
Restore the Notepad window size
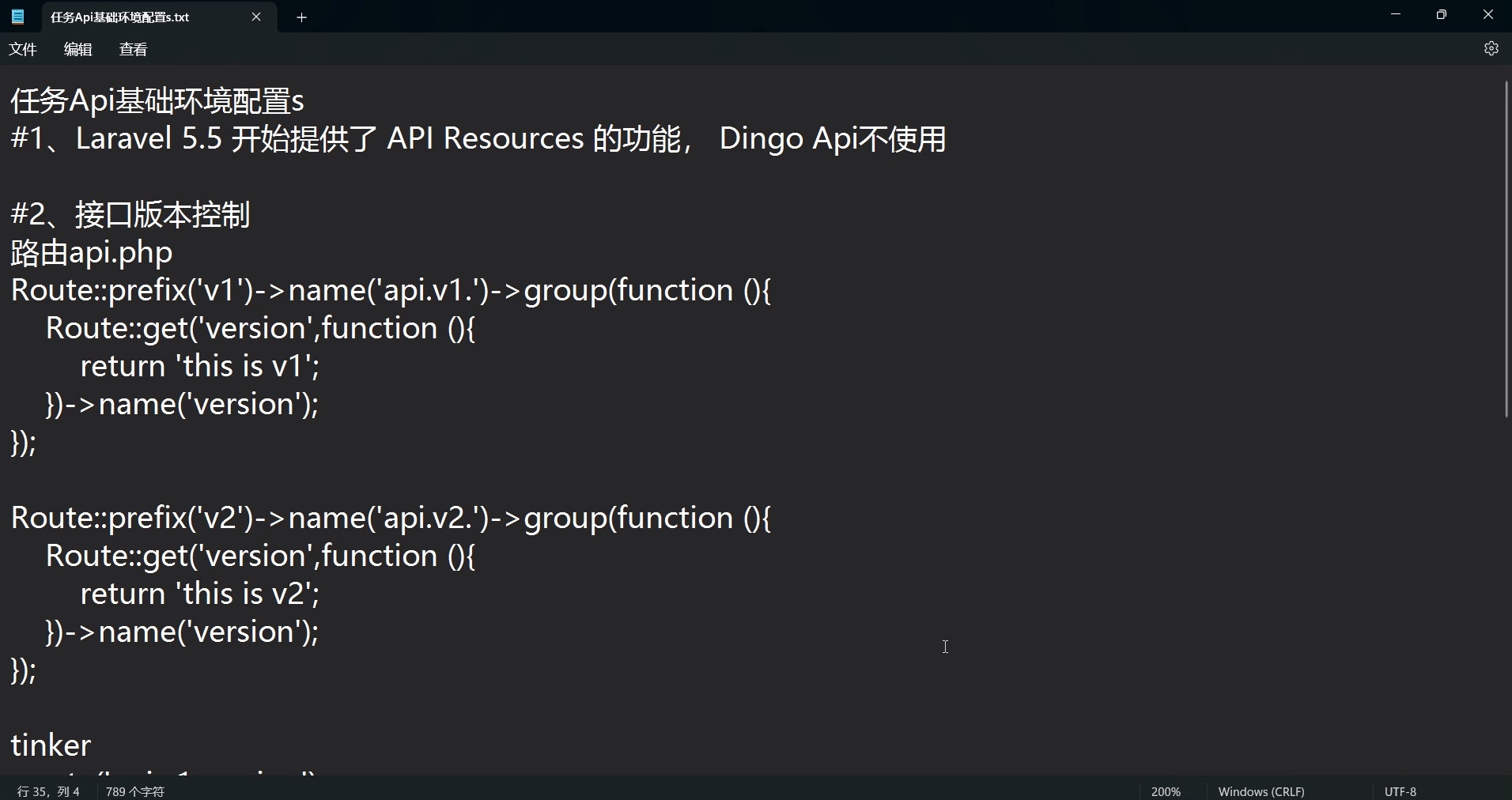[x=1441, y=14]
